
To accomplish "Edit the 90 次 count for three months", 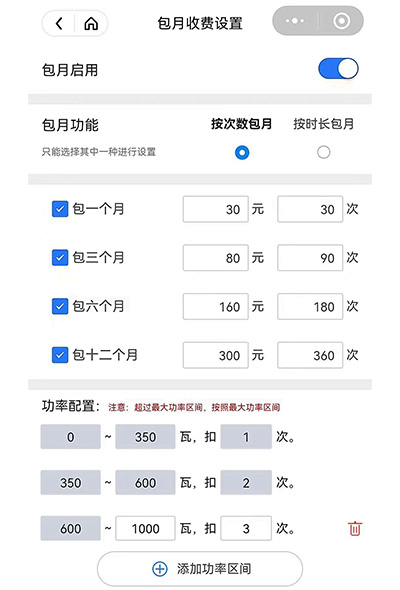I will (310, 258).
